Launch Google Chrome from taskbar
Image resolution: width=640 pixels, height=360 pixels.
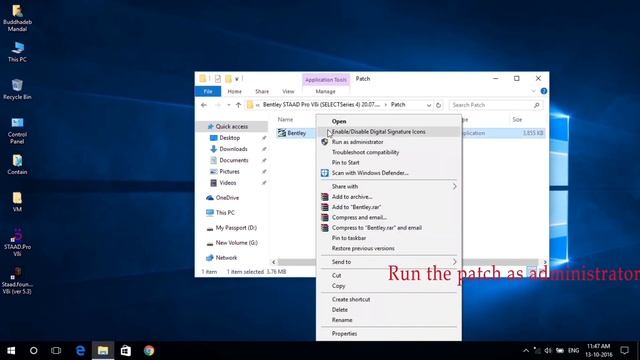(149, 351)
